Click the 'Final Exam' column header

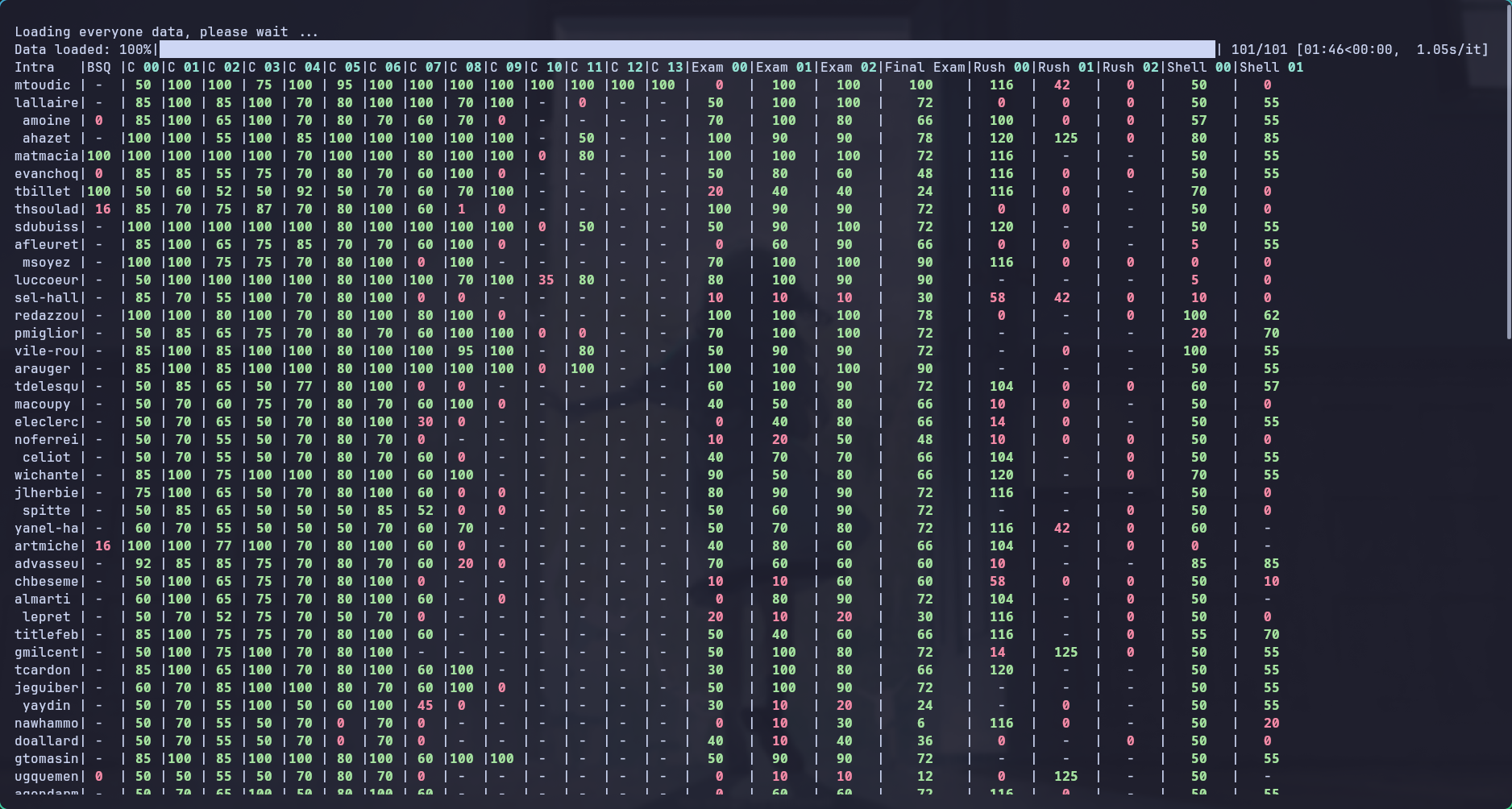pos(925,67)
